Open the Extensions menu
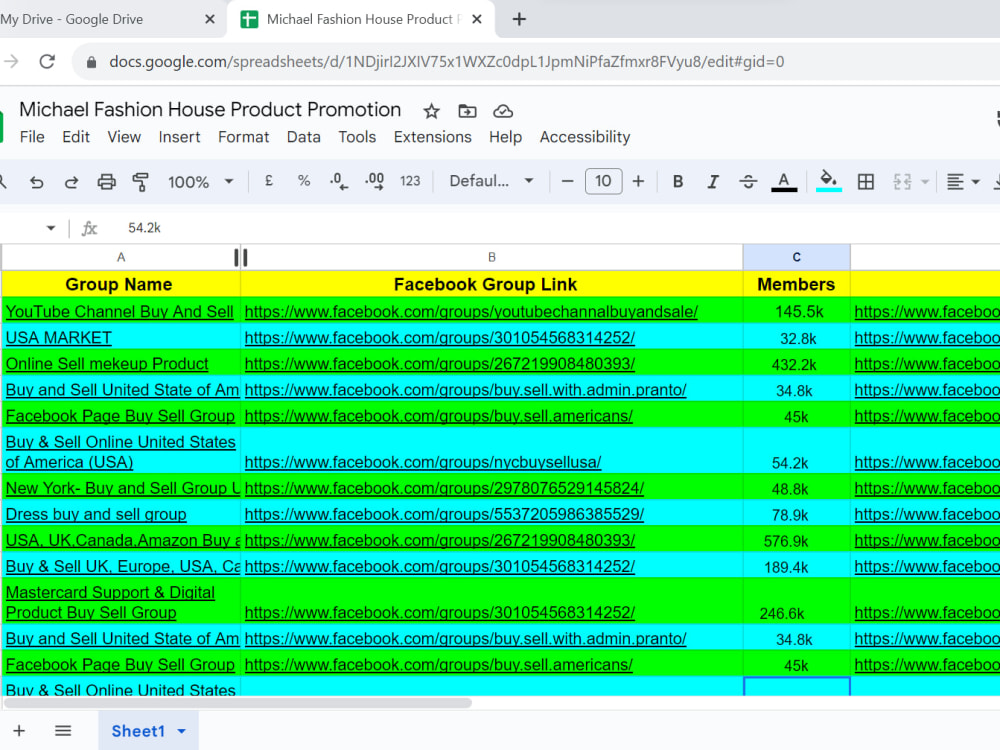Viewport: 1000px width, 750px height. tap(432, 137)
